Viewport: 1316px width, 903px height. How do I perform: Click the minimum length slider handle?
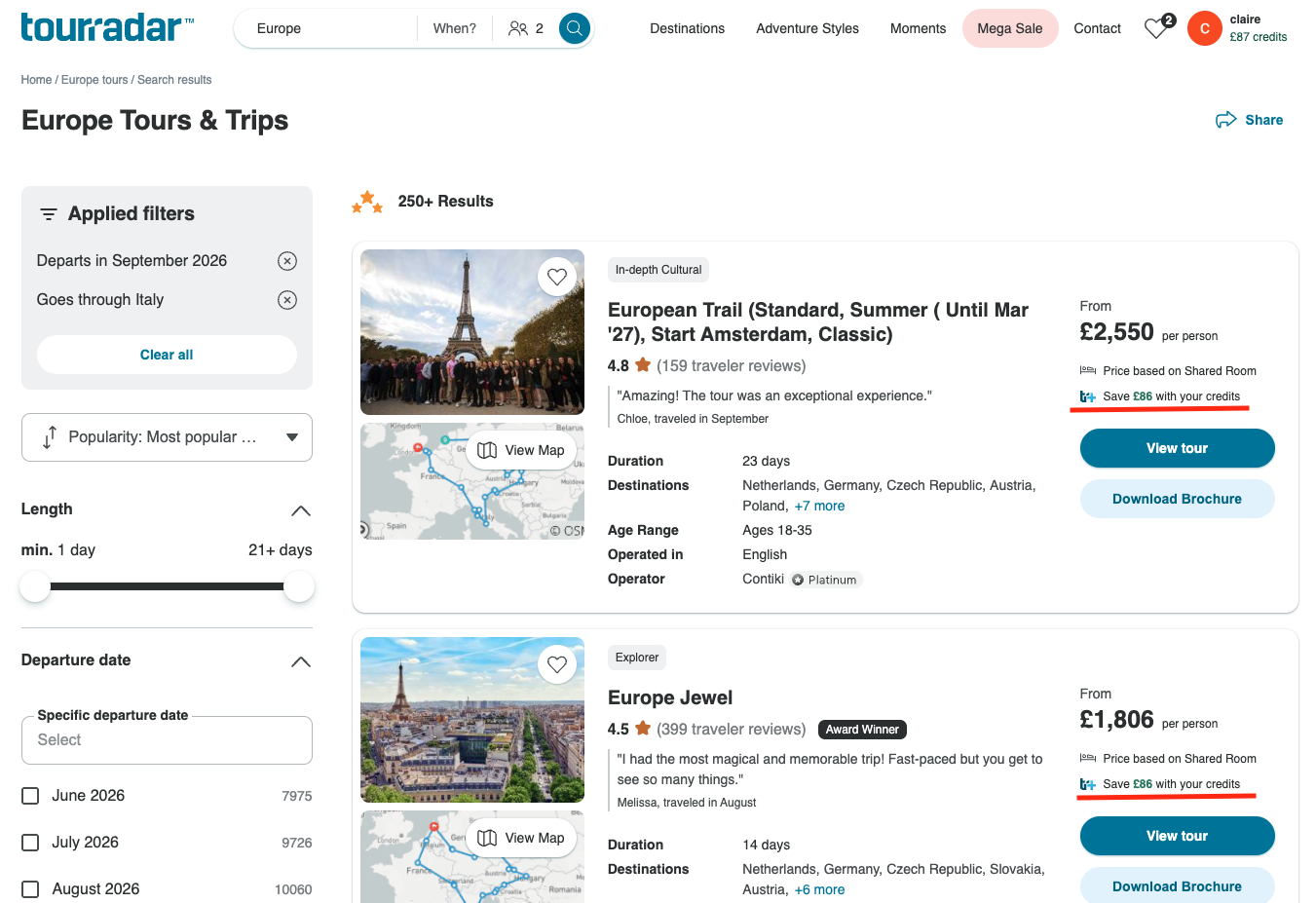tap(35, 586)
